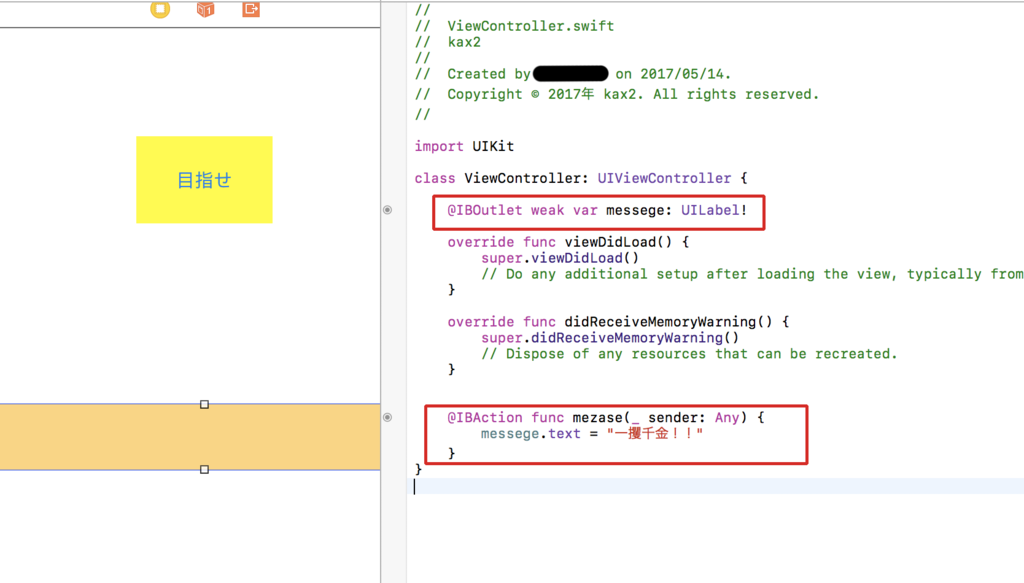The image size is (1024, 583).
Task: Click the 'super.viewDidLoad()' call
Action: (560, 258)
